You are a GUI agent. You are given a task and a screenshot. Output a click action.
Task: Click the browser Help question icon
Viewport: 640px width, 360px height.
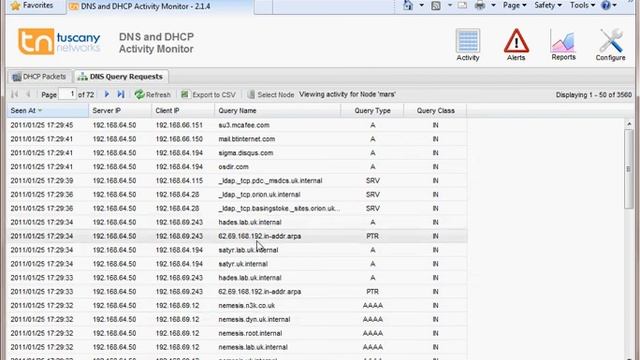(x=606, y=5)
